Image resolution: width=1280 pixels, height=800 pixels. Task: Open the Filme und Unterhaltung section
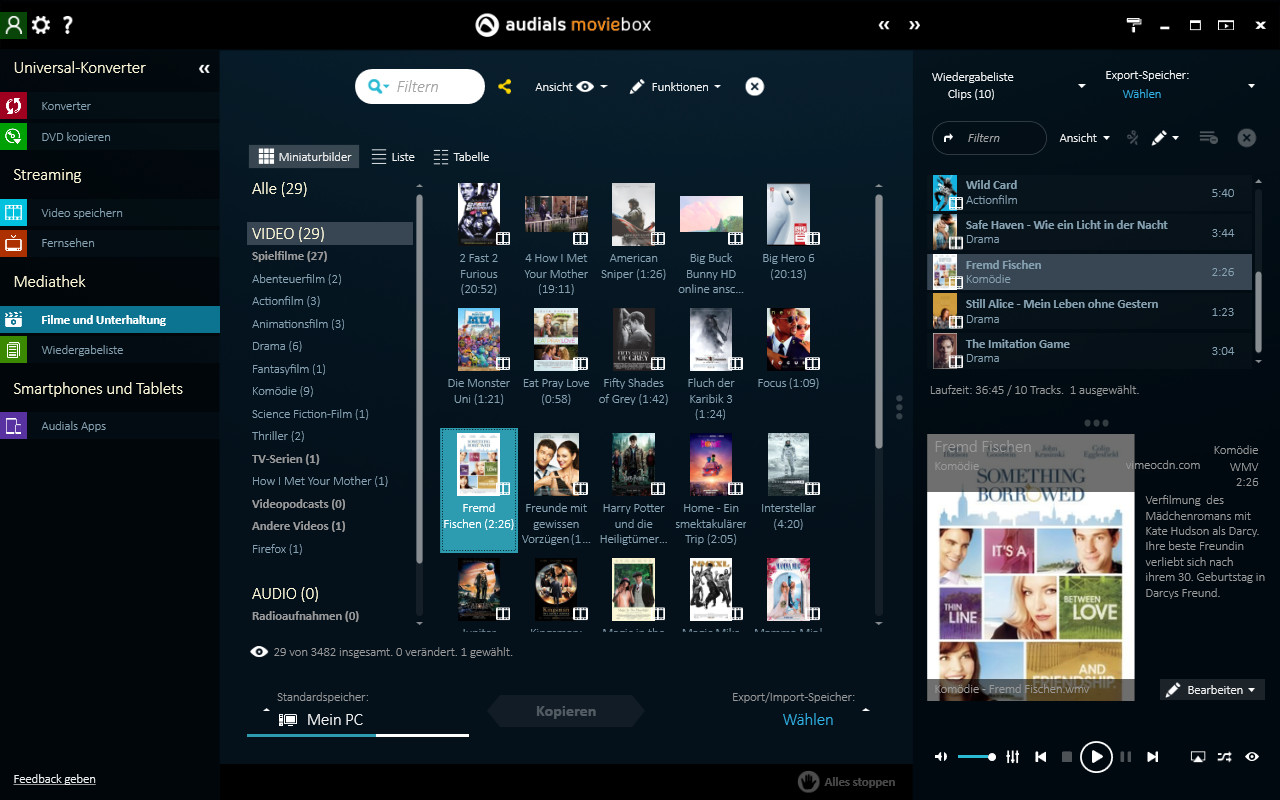coord(110,320)
